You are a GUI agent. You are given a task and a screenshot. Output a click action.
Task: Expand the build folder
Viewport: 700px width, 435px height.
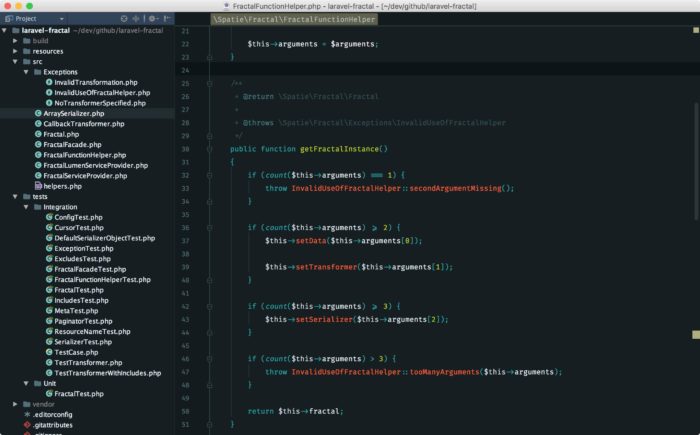point(15,41)
